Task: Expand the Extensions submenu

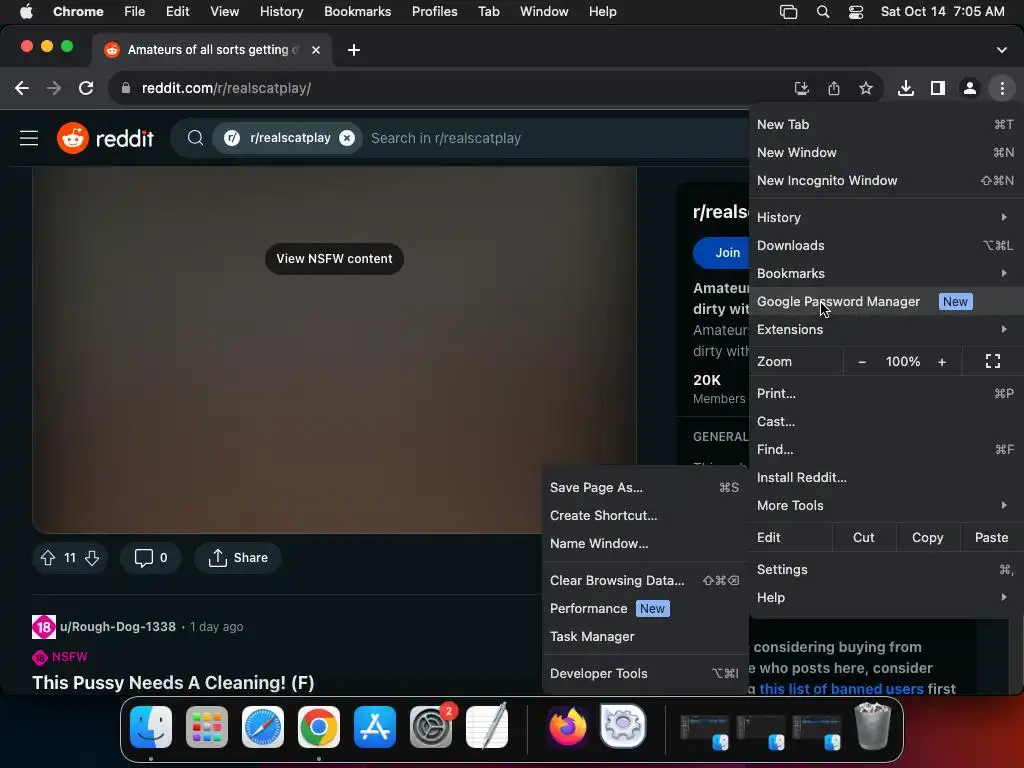Action: (x=885, y=330)
